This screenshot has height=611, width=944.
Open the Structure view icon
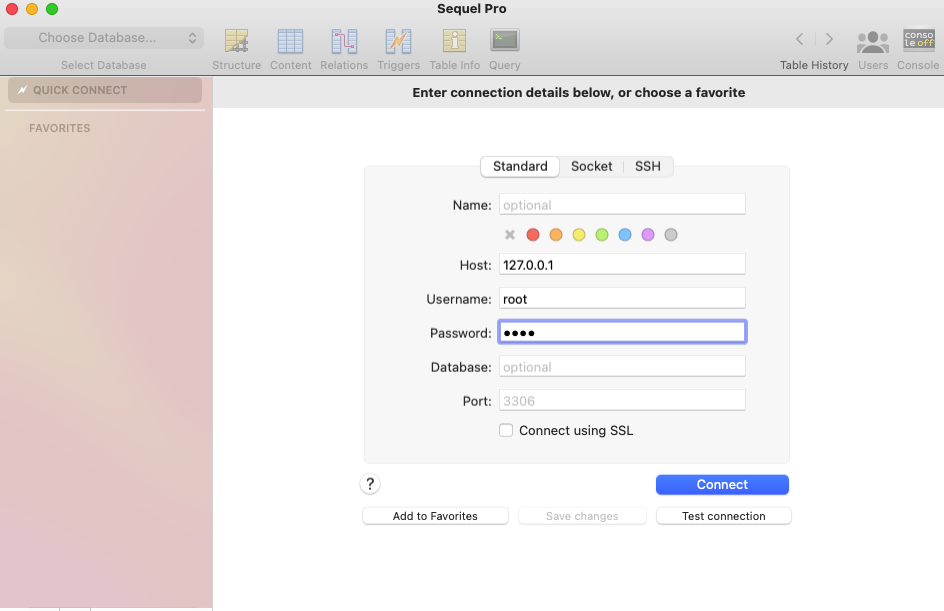[237, 42]
